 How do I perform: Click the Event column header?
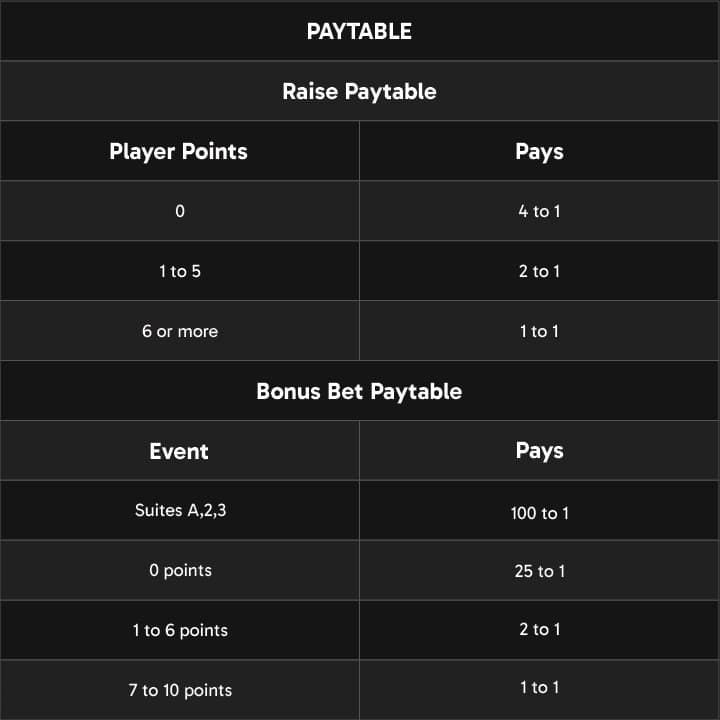point(179,451)
